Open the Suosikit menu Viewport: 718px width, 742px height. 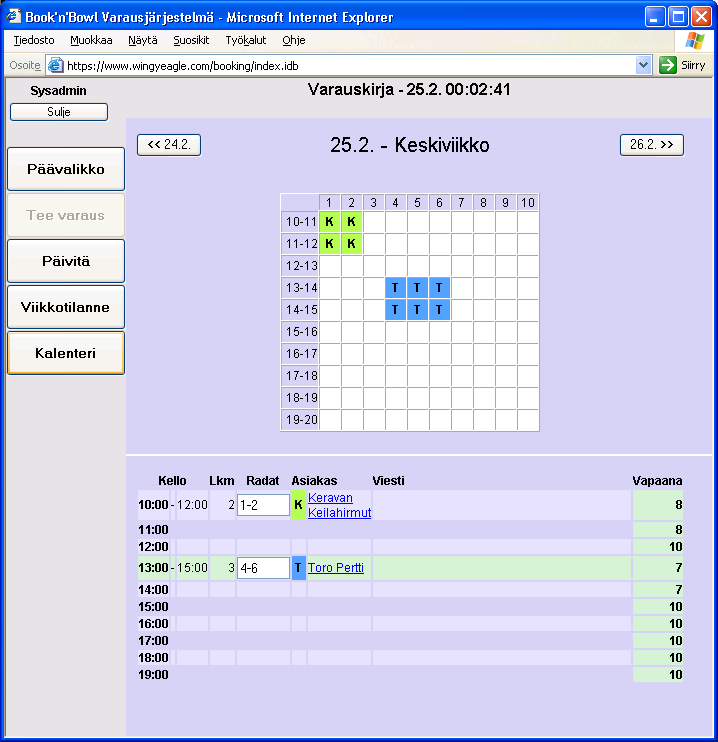(x=191, y=40)
